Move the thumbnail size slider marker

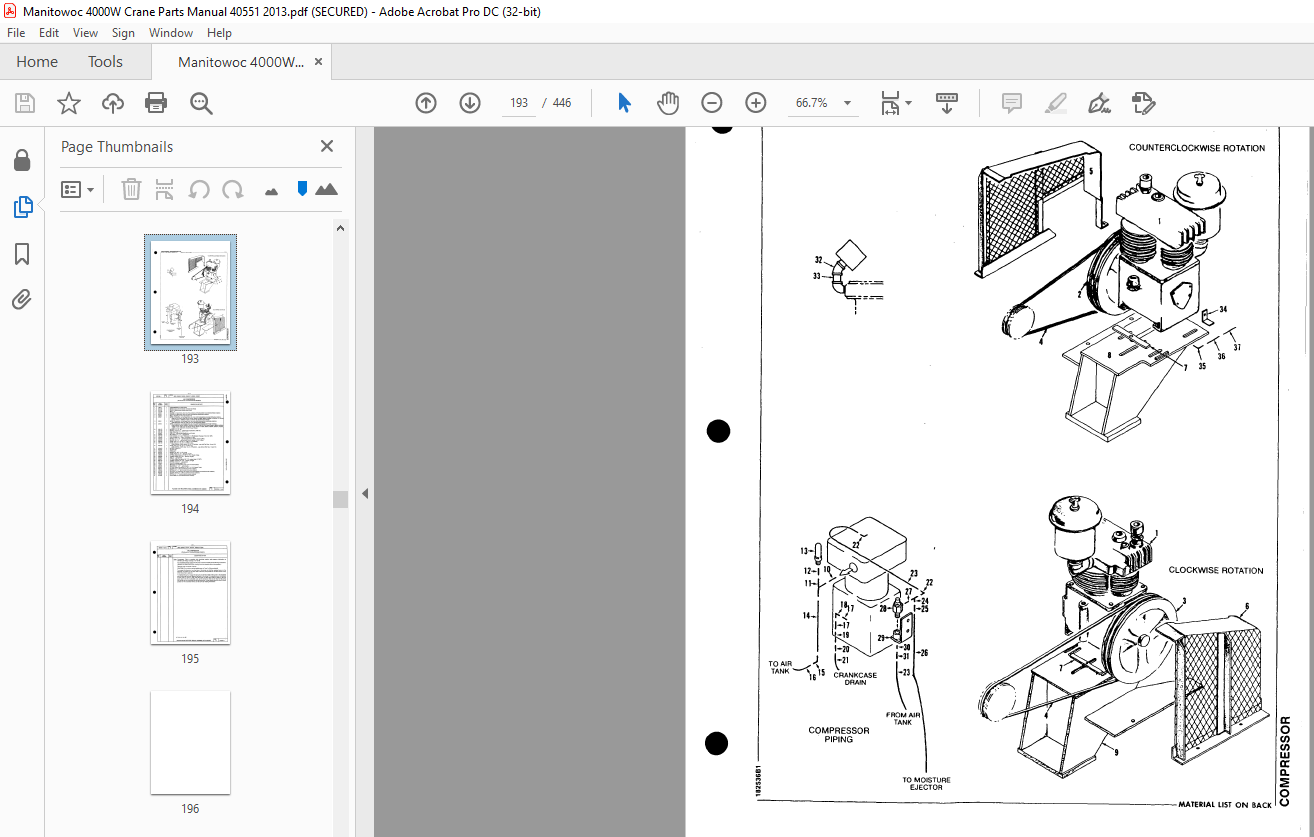pyautogui.click(x=302, y=189)
